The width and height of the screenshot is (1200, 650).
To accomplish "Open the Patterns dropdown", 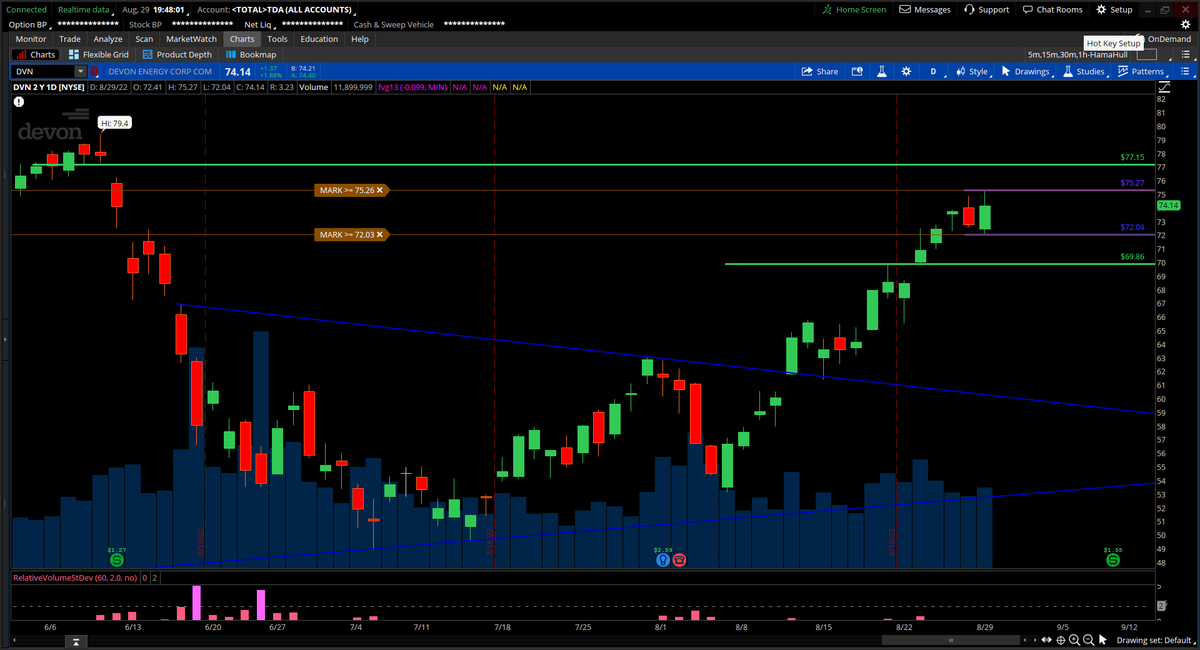I will [1143, 71].
